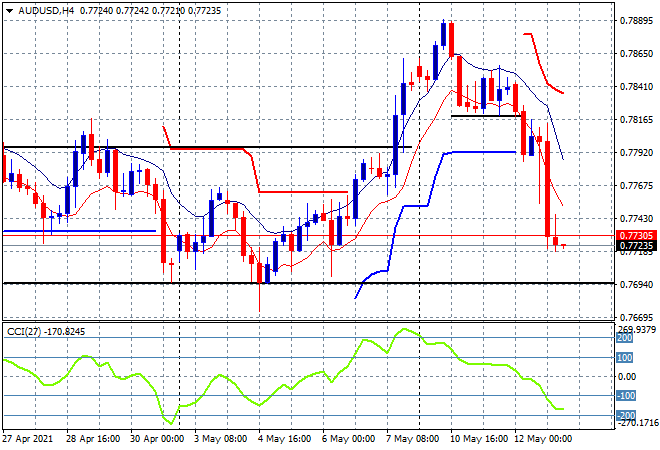660x450 pixels.
Task: Click the 10 May 16:00 time label
Action: 479,439
